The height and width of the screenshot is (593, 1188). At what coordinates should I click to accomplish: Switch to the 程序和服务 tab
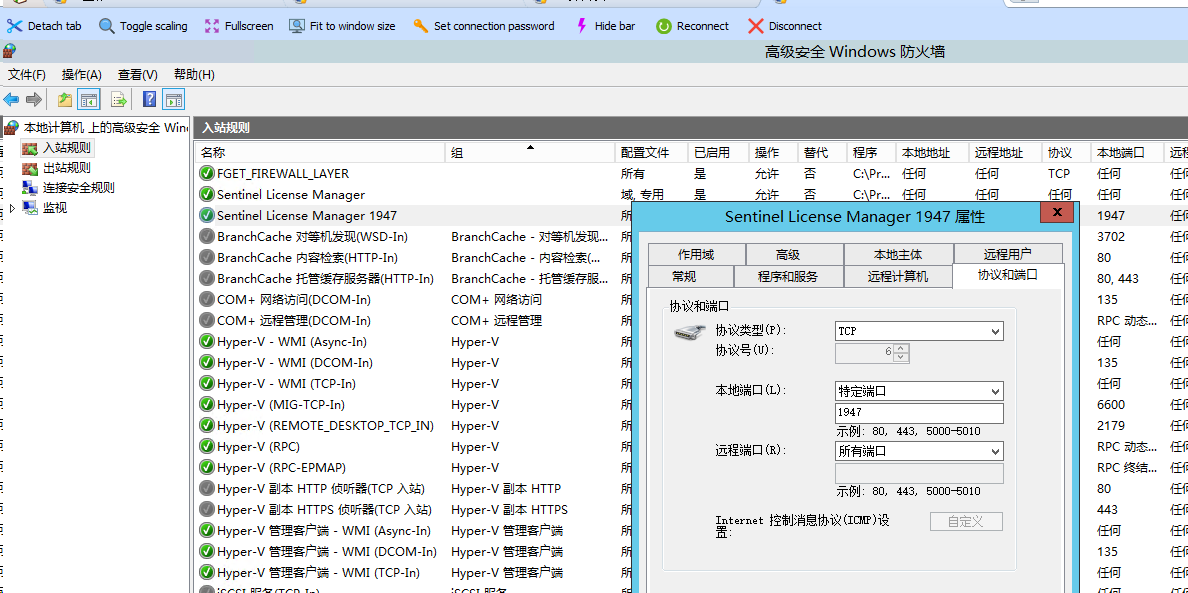point(788,276)
